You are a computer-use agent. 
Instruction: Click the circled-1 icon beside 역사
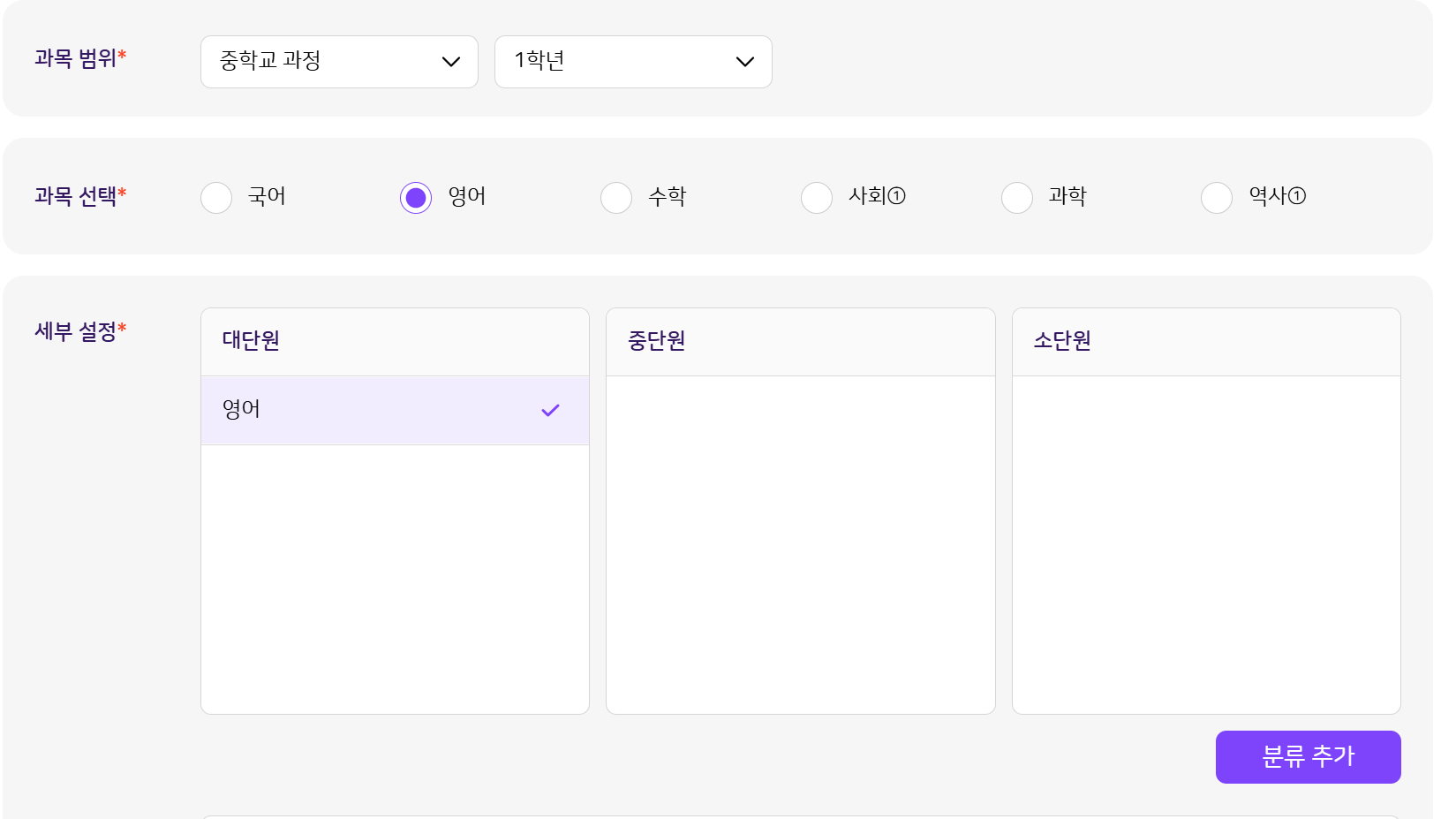coord(1297,196)
